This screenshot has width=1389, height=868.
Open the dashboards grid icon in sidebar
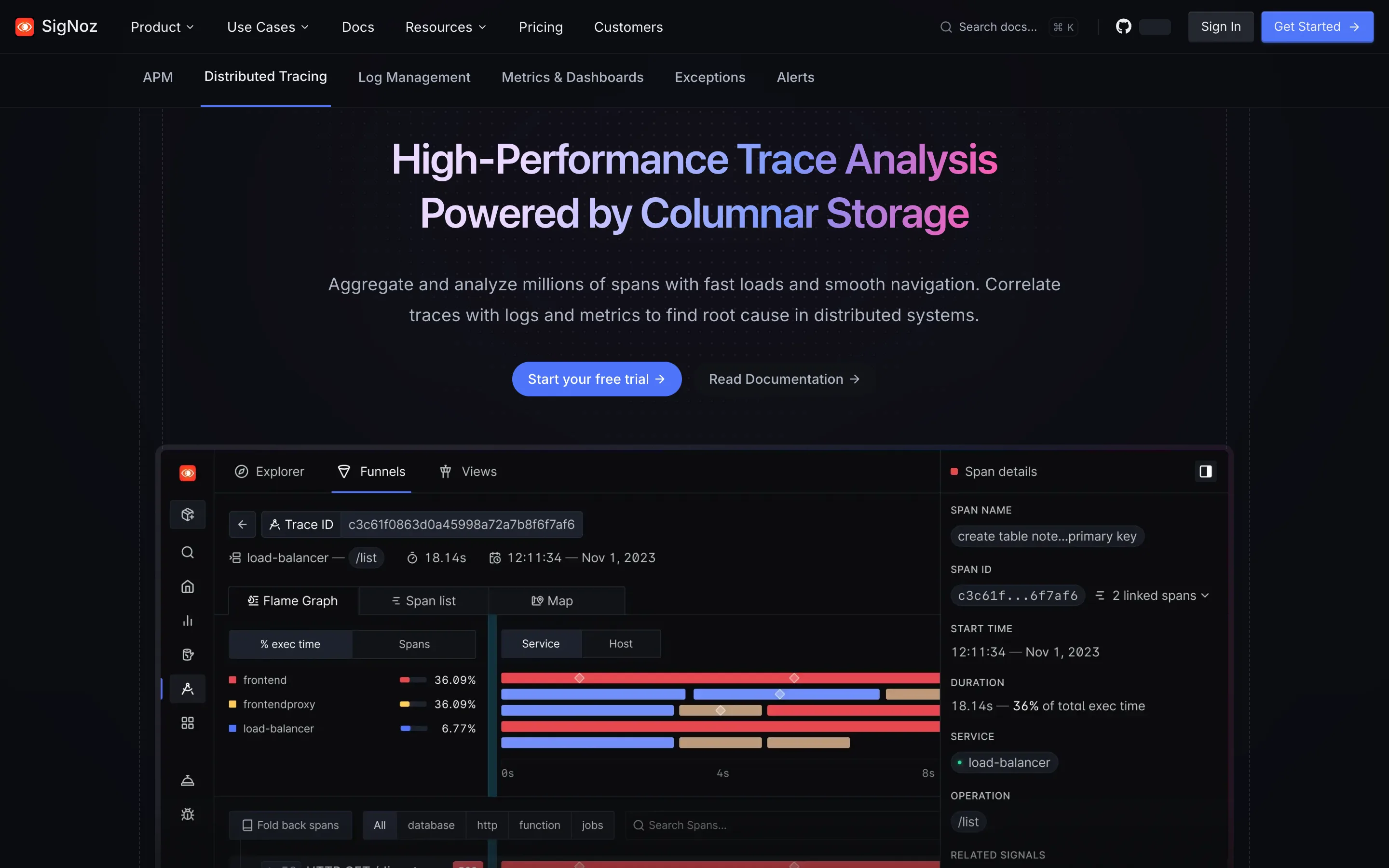pyautogui.click(x=188, y=723)
